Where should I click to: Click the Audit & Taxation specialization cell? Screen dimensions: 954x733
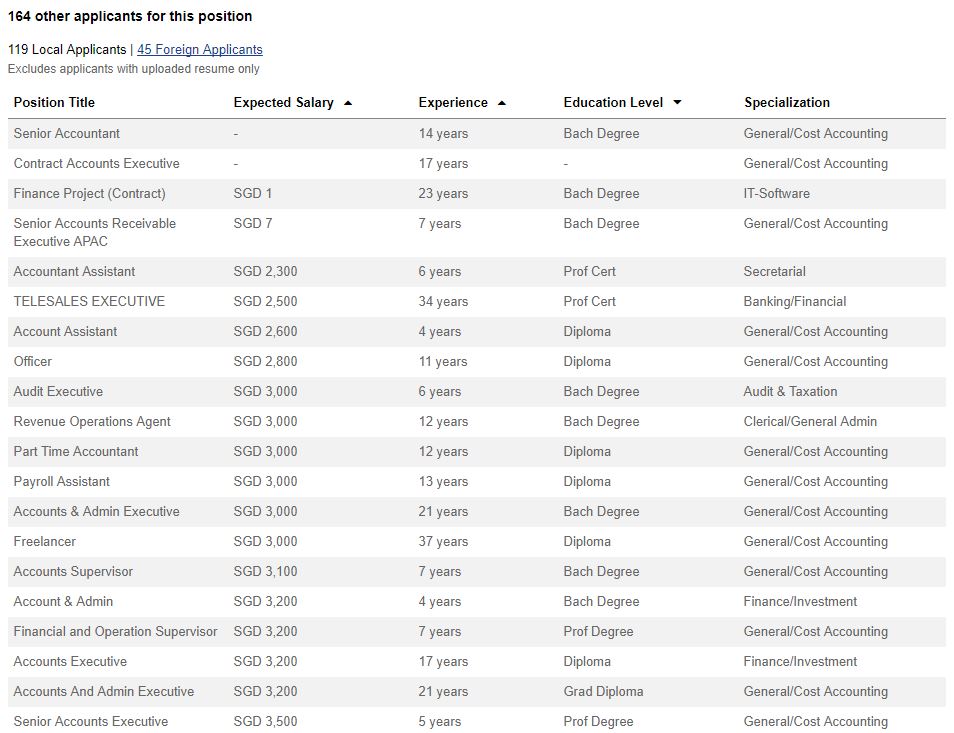click(790, 392)
